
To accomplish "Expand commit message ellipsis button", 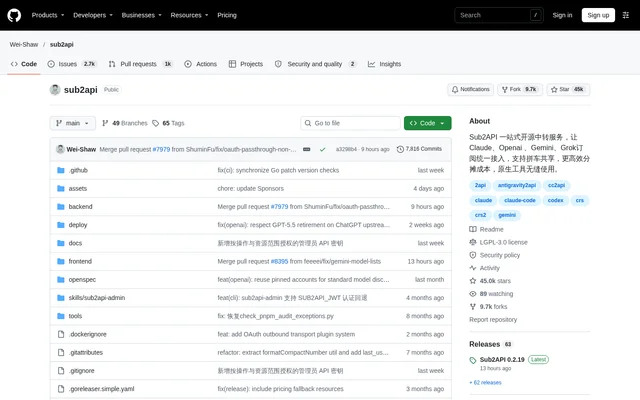I will click(307, 149).
